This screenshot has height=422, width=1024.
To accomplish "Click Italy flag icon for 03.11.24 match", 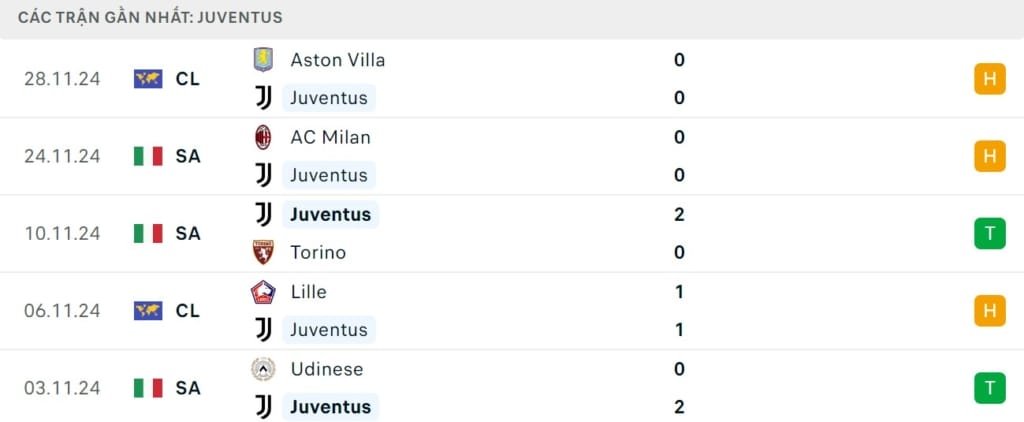I will pyautogui.click(x=148, y=388).
